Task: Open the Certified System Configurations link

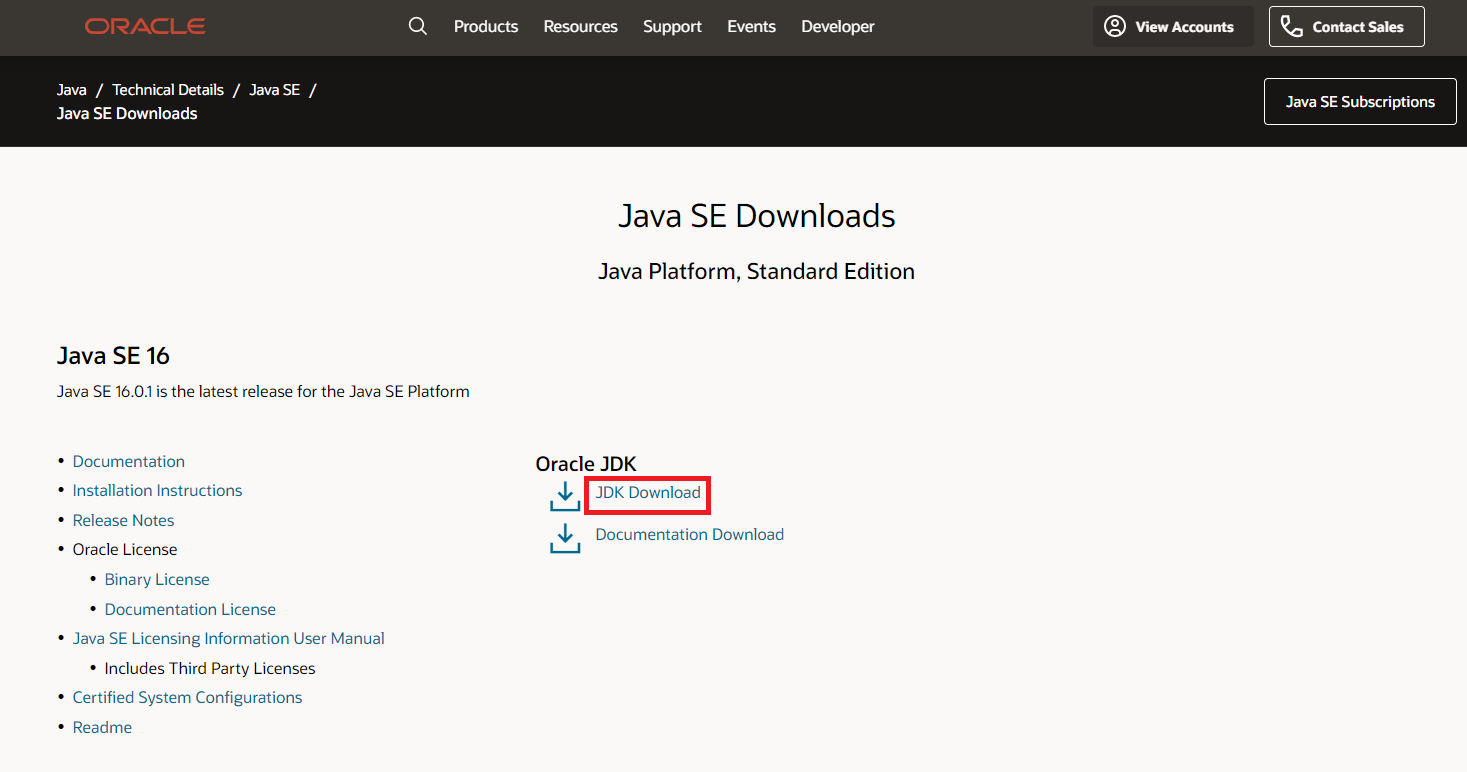Action: [188, 698]
